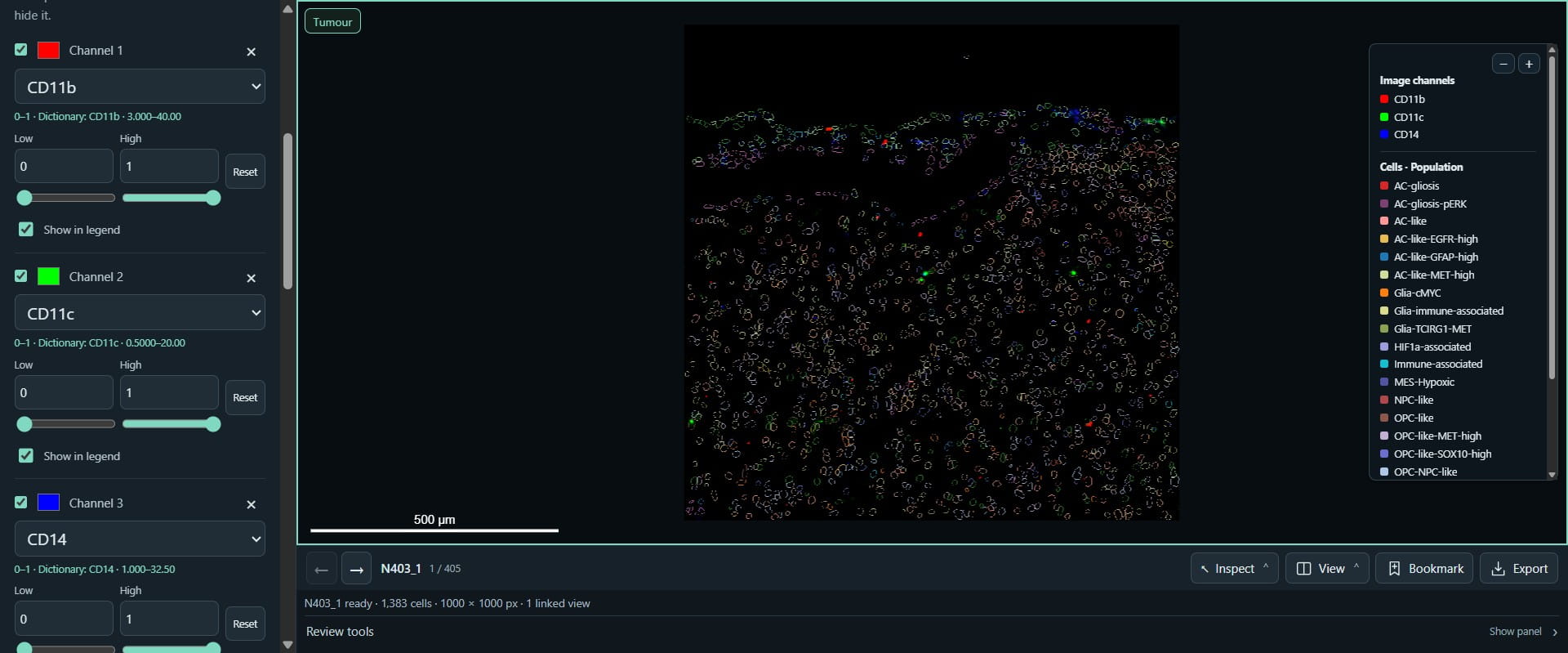Viewport: 1568px width, 653px height.
Task: Uncheck the Channel 3 enable checkbox
Action: 21,503
